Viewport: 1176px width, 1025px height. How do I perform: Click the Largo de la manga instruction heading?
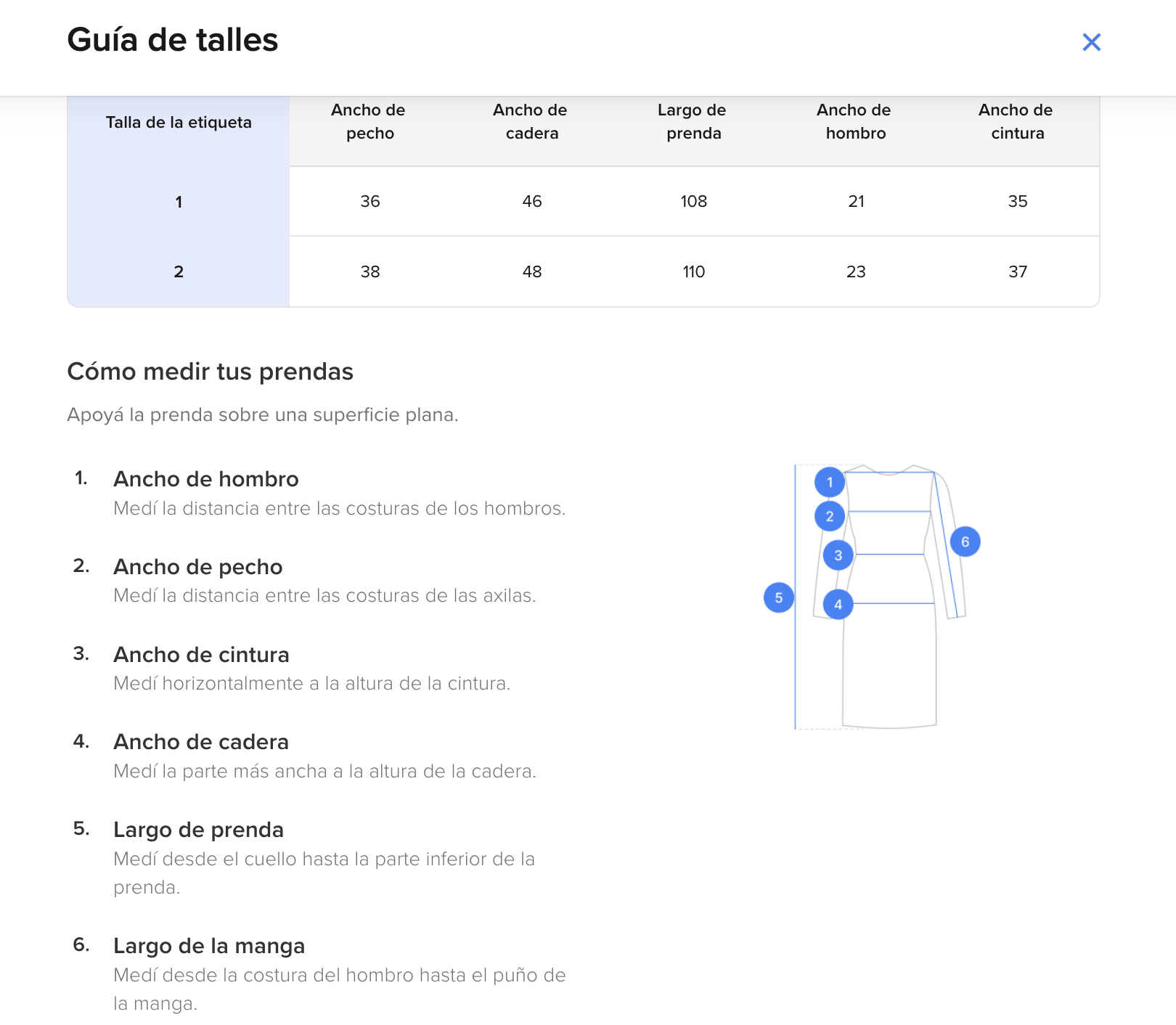pos(209,946)
